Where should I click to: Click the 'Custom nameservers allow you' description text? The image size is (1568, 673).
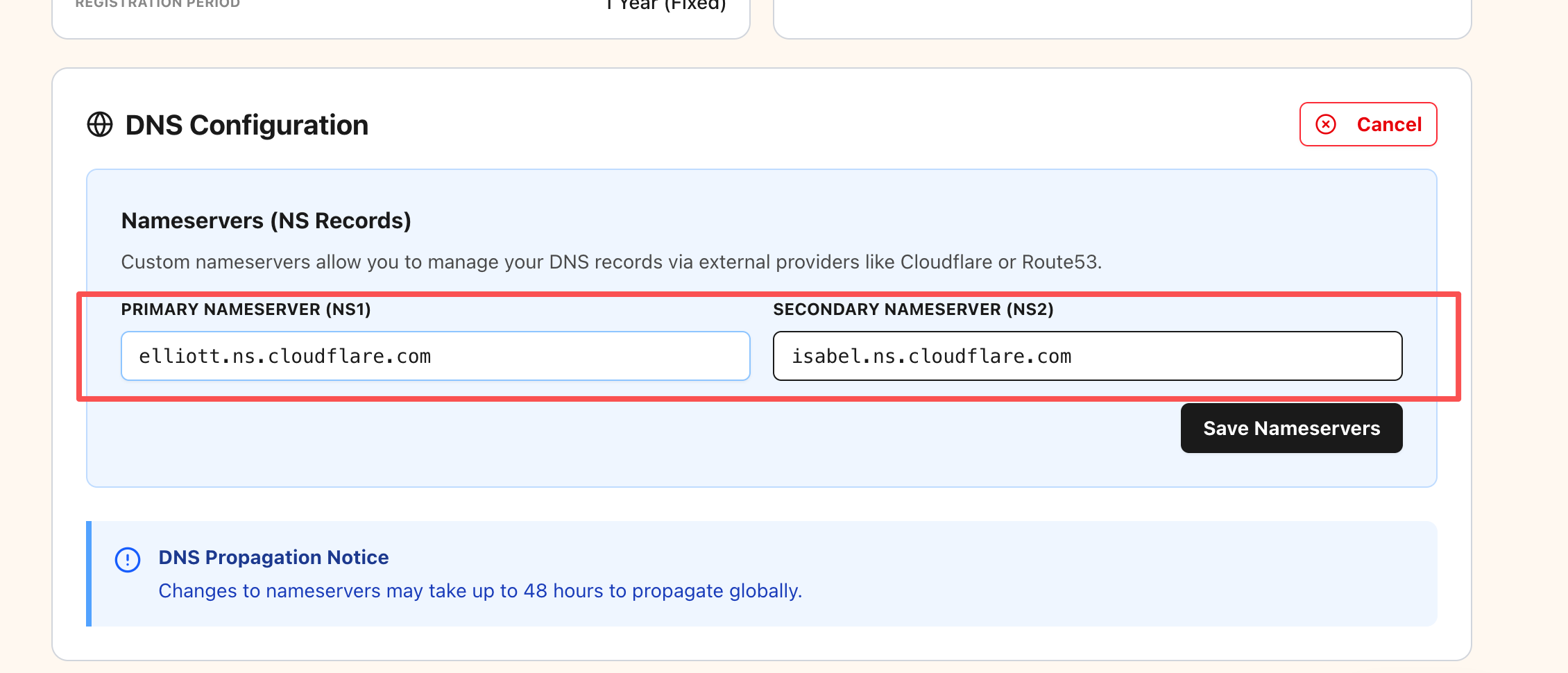[611, 262]
